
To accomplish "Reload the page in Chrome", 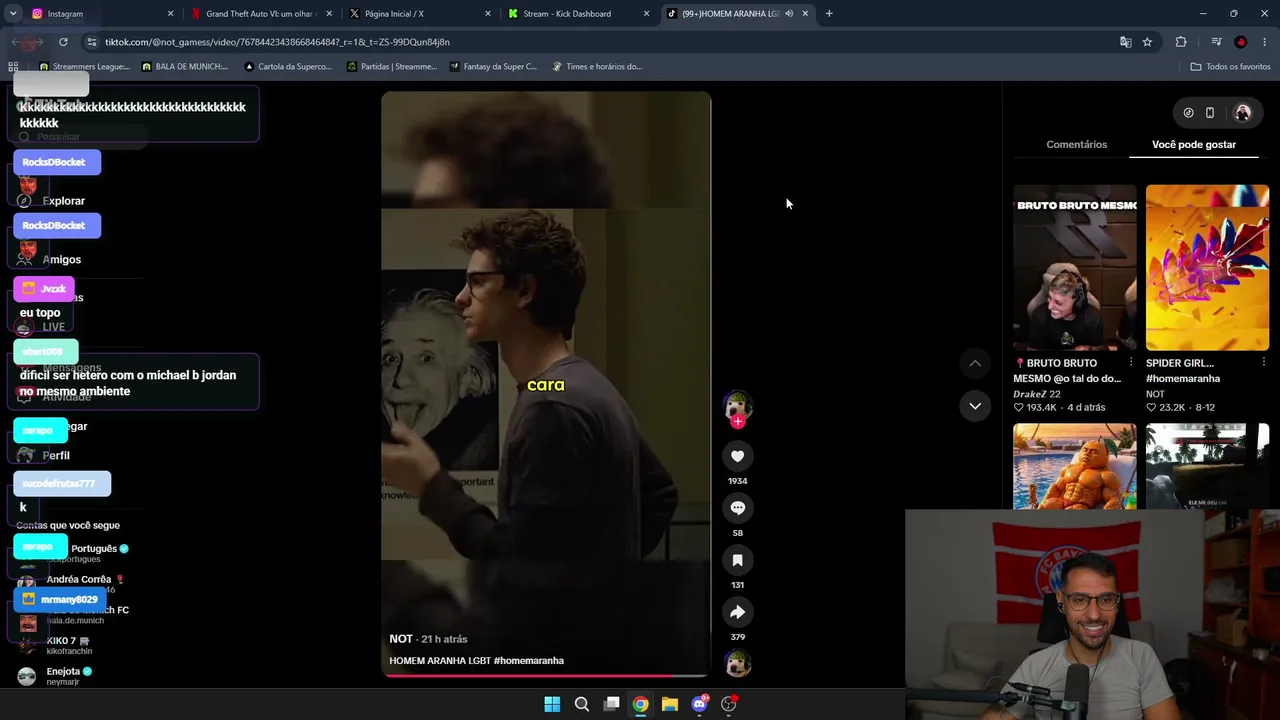I will point(63,42).
